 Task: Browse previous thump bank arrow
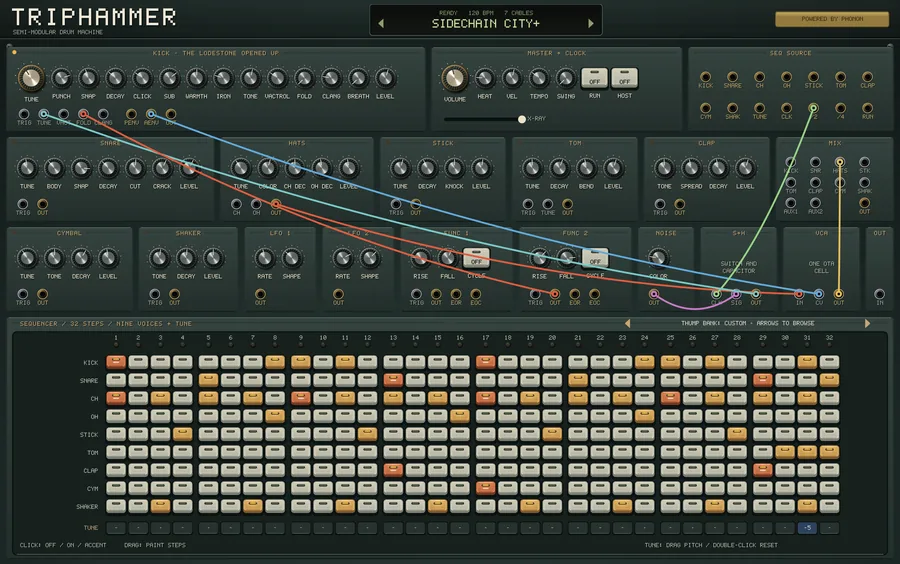(627, 323)
